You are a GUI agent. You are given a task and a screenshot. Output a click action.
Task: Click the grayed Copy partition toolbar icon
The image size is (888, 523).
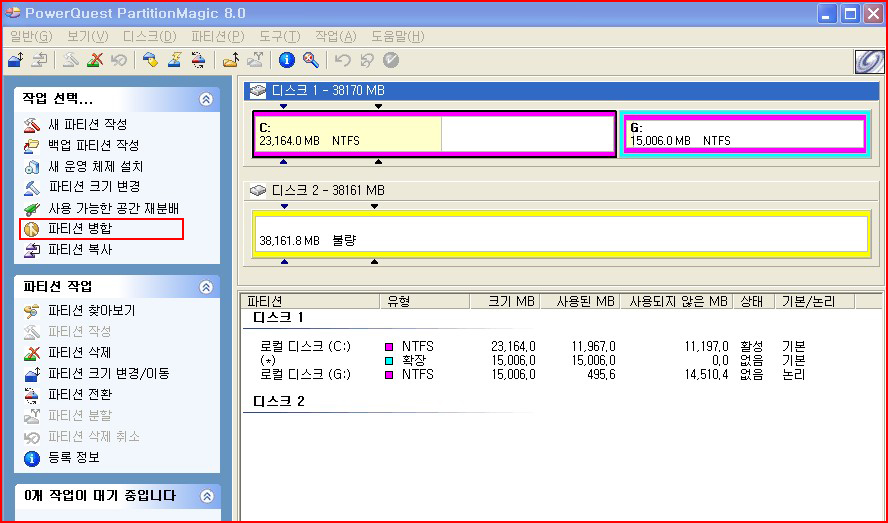[40, 59]
